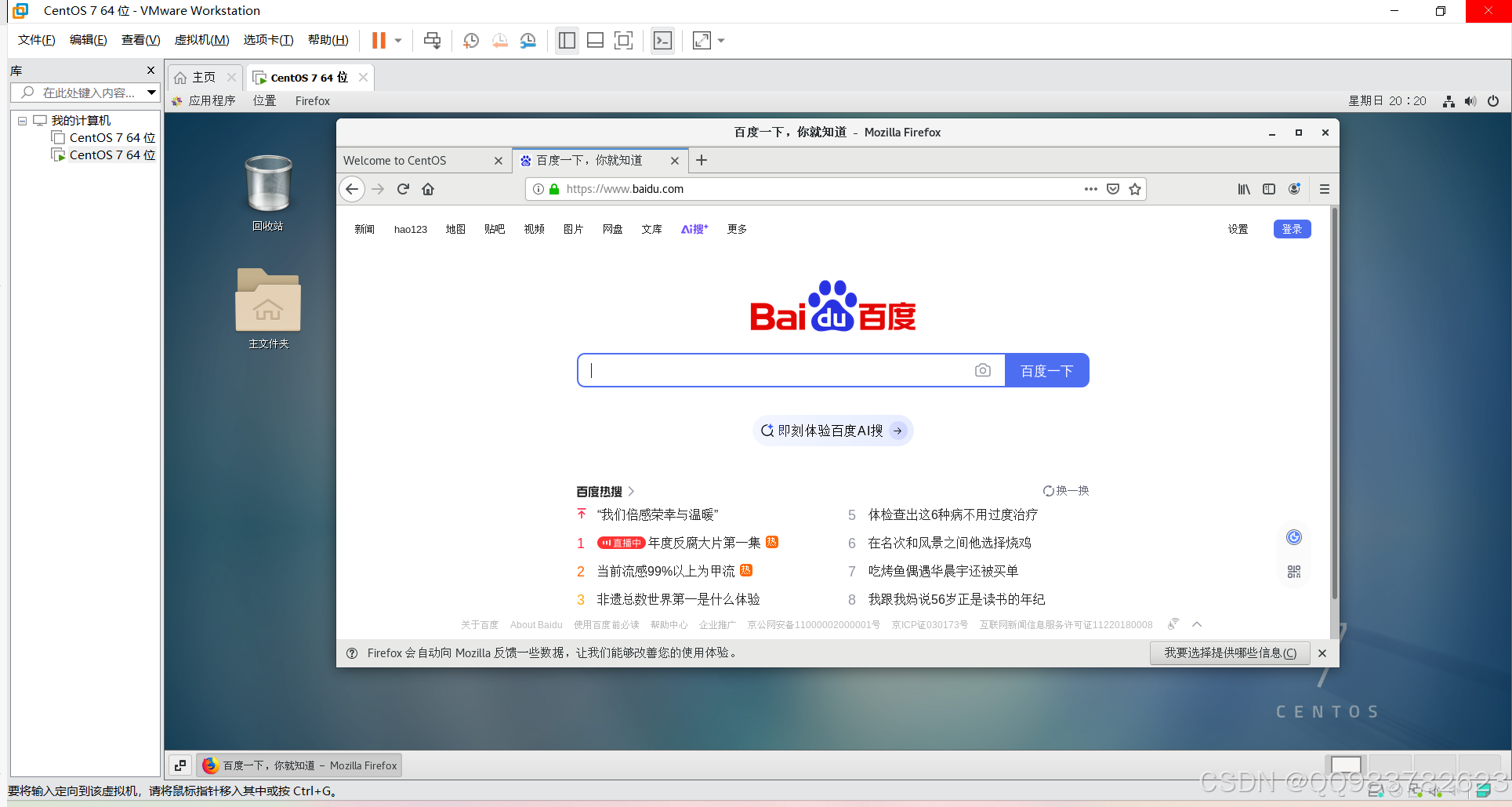Image resolution: width=1512 pixels, height=807 pixels.
Task: Collapse the 我的计算机 tree node
Action: click(x=22, y=121)
